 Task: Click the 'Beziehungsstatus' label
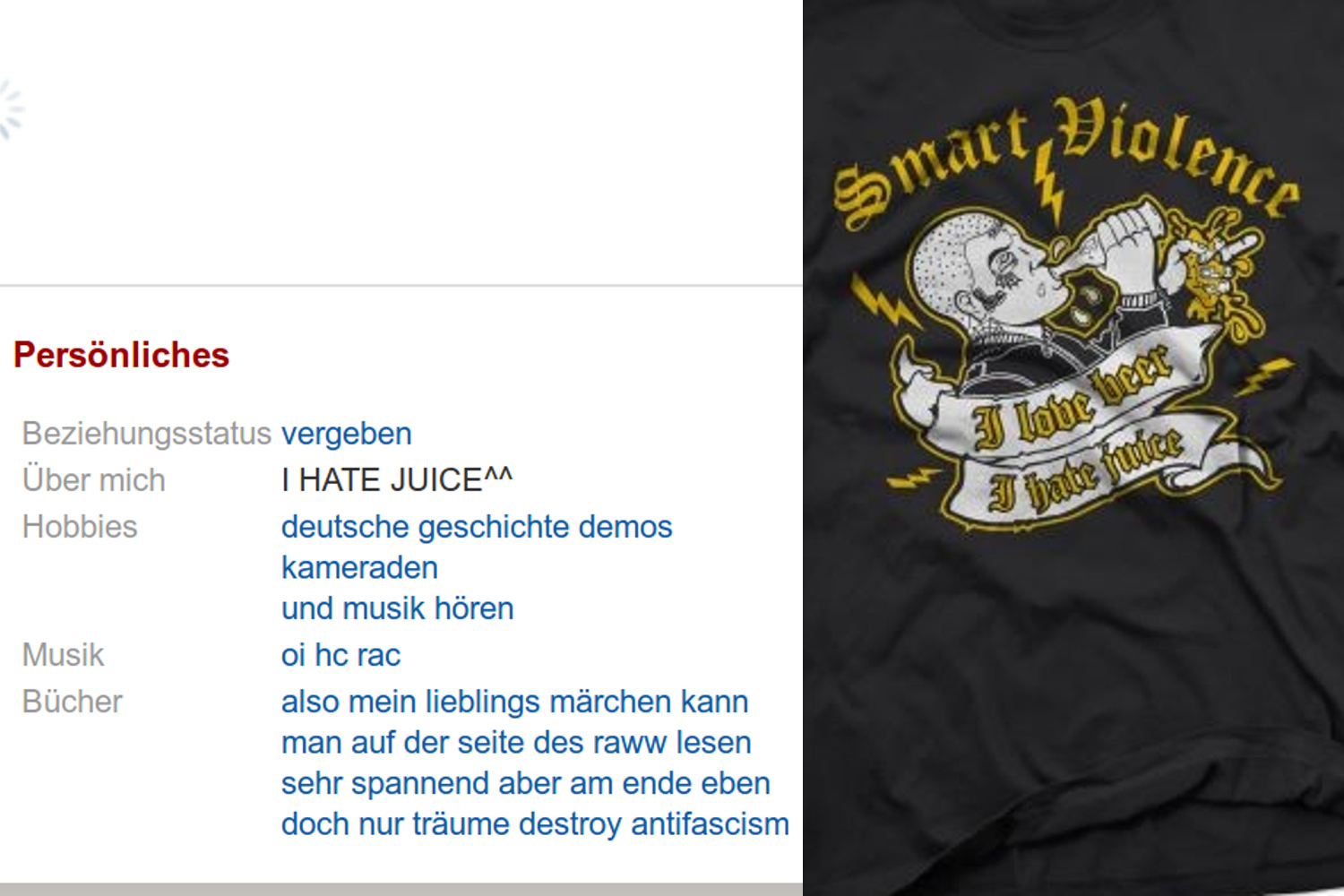(x=146, y=434)
